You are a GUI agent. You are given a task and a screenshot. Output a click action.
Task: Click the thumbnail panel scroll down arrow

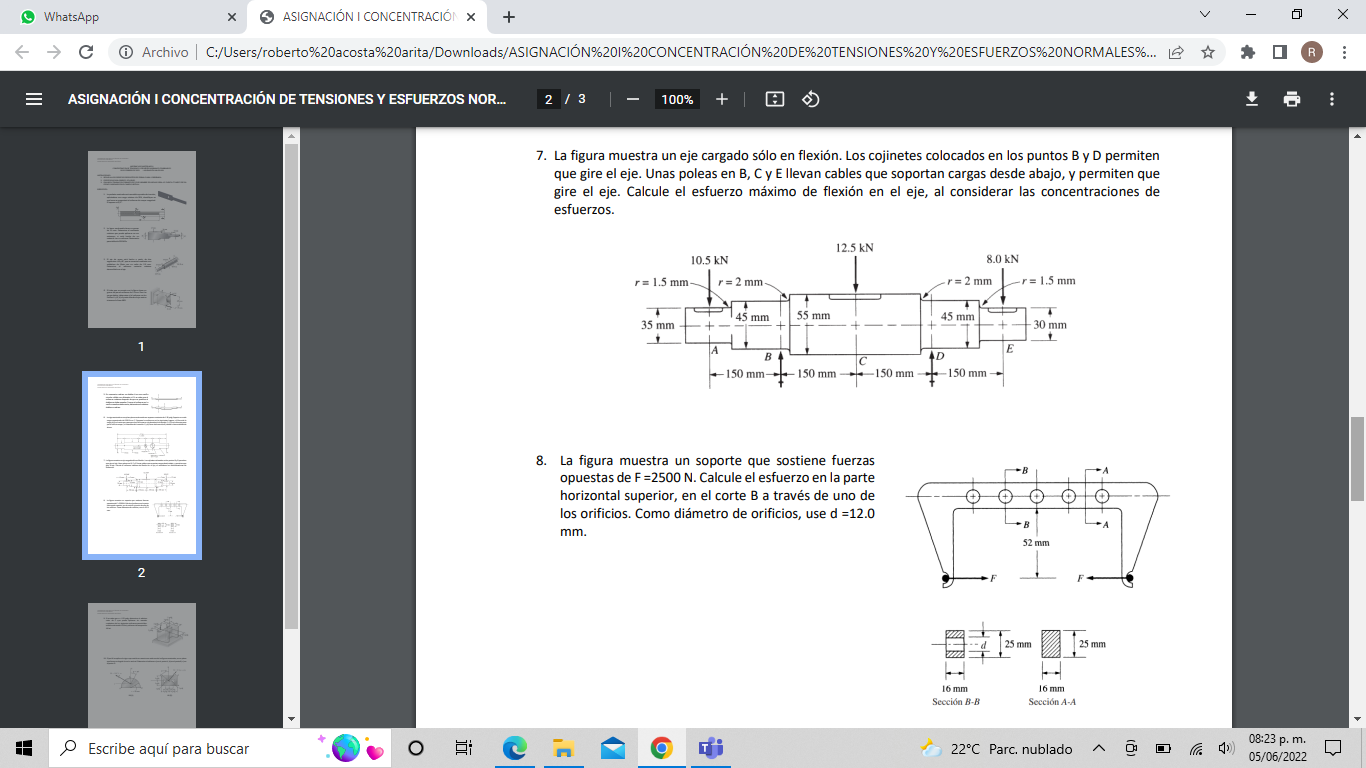pos(291,720)
